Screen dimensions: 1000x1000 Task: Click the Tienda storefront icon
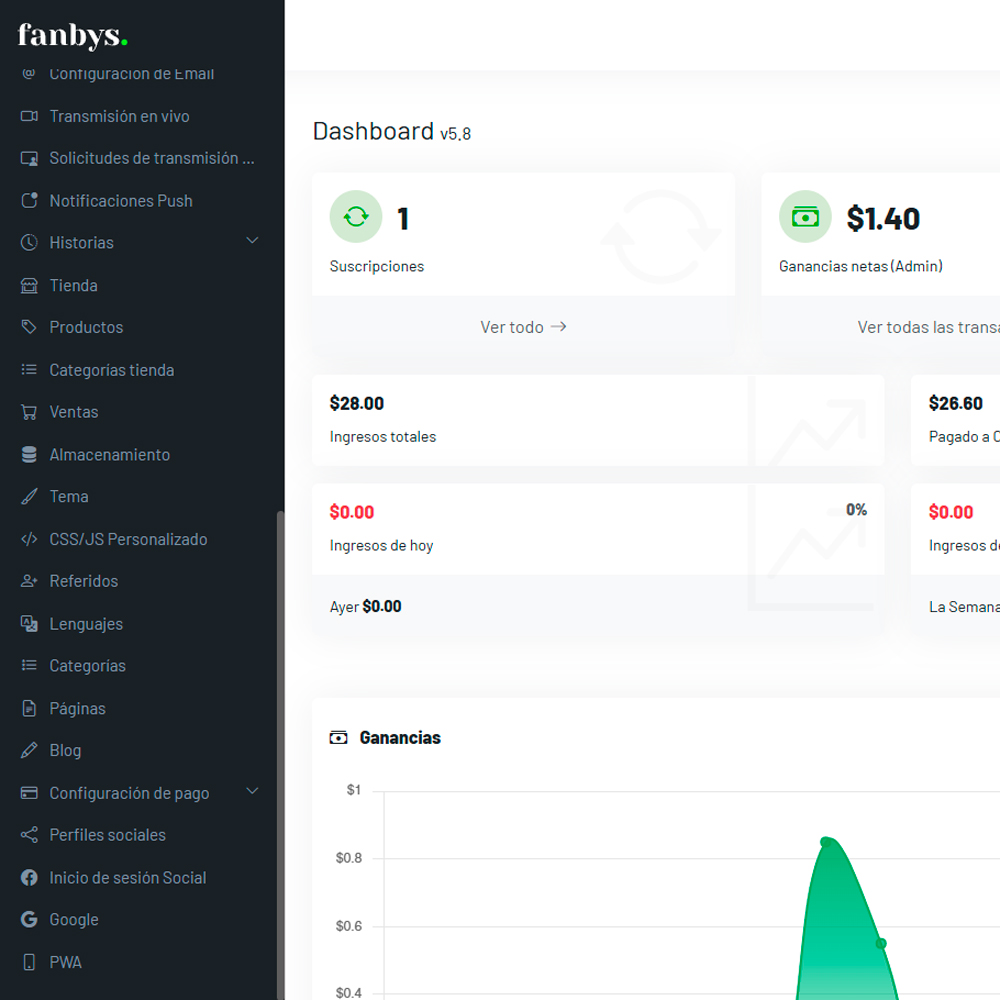[29, 286]
